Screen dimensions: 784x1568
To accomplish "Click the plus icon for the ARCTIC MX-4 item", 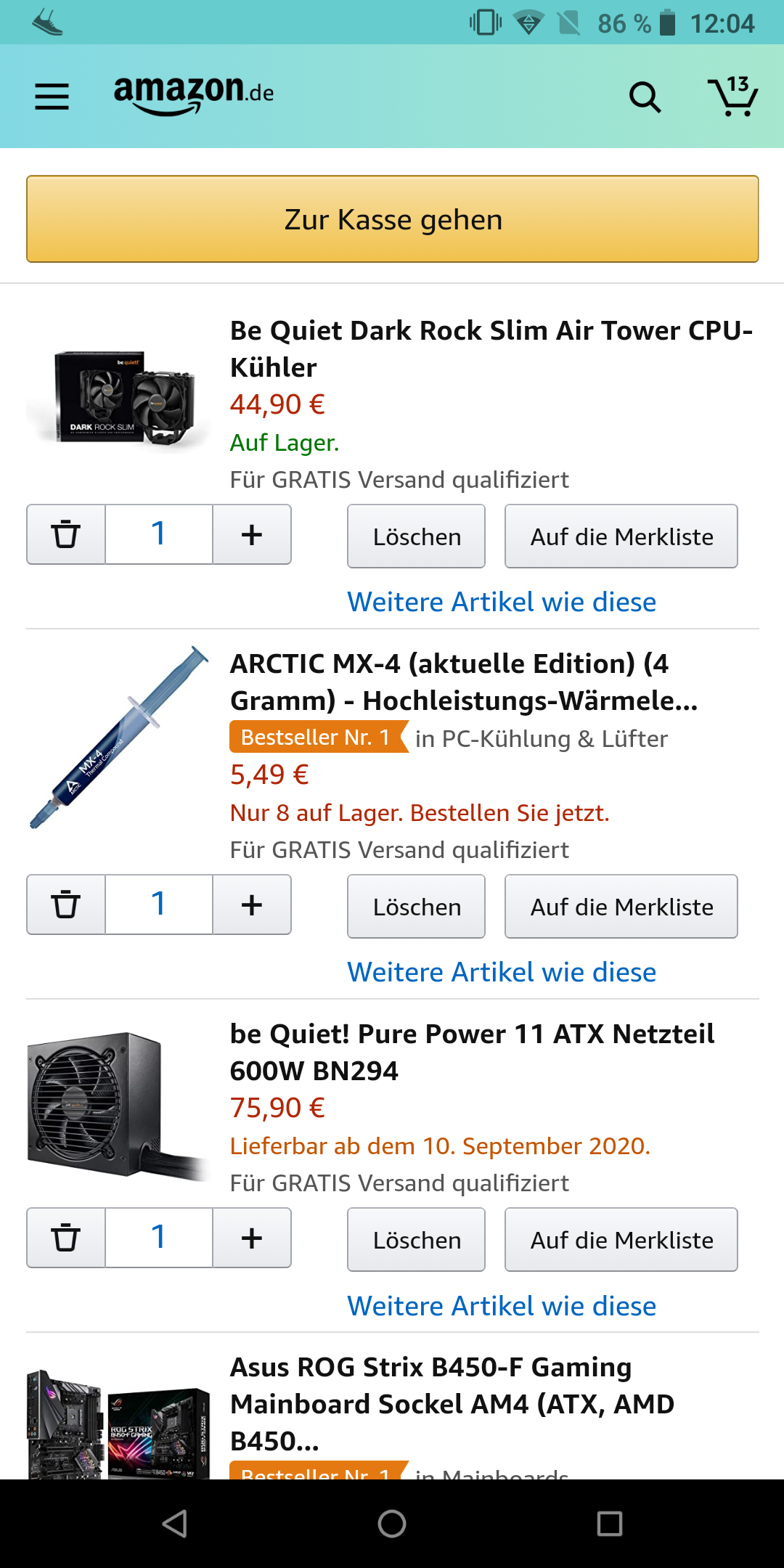I will click(251, 905).
